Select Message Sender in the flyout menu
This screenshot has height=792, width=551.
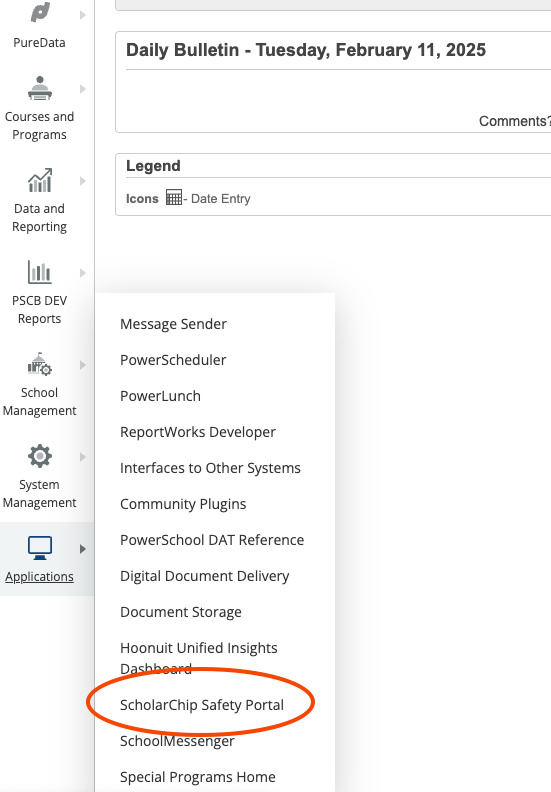pyautogui.click(x=173, y=324)
